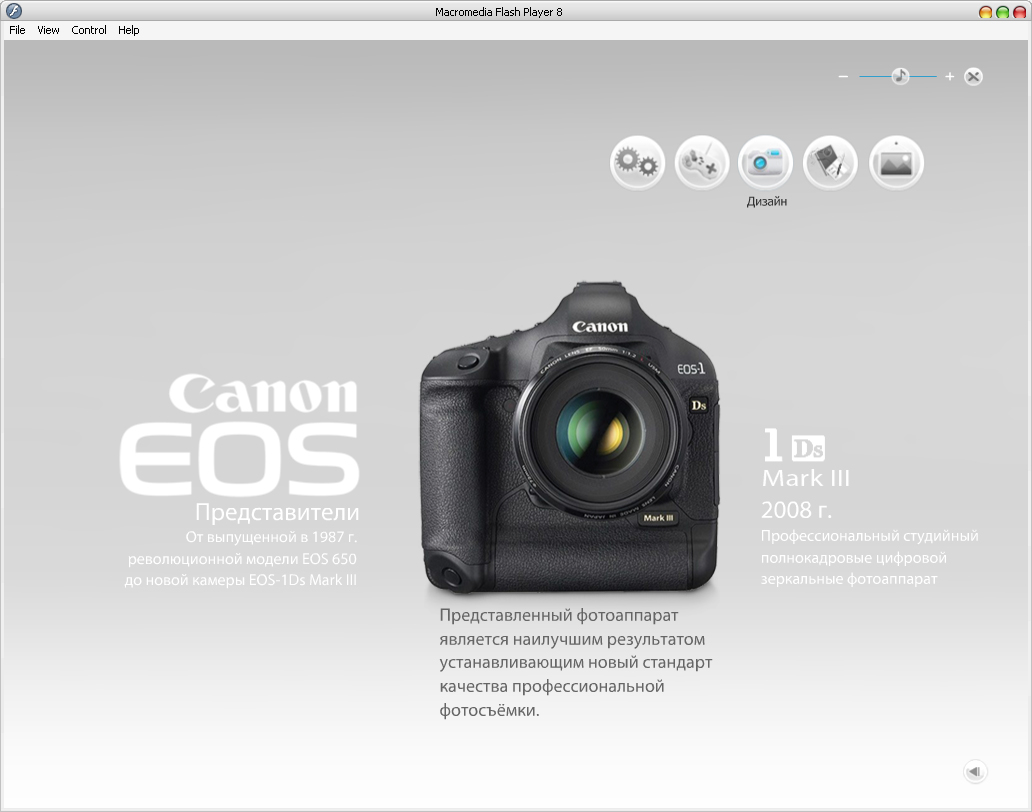Screen dimensions: 1032x812
Task: Open the Help menu
Action: (128, 30)
